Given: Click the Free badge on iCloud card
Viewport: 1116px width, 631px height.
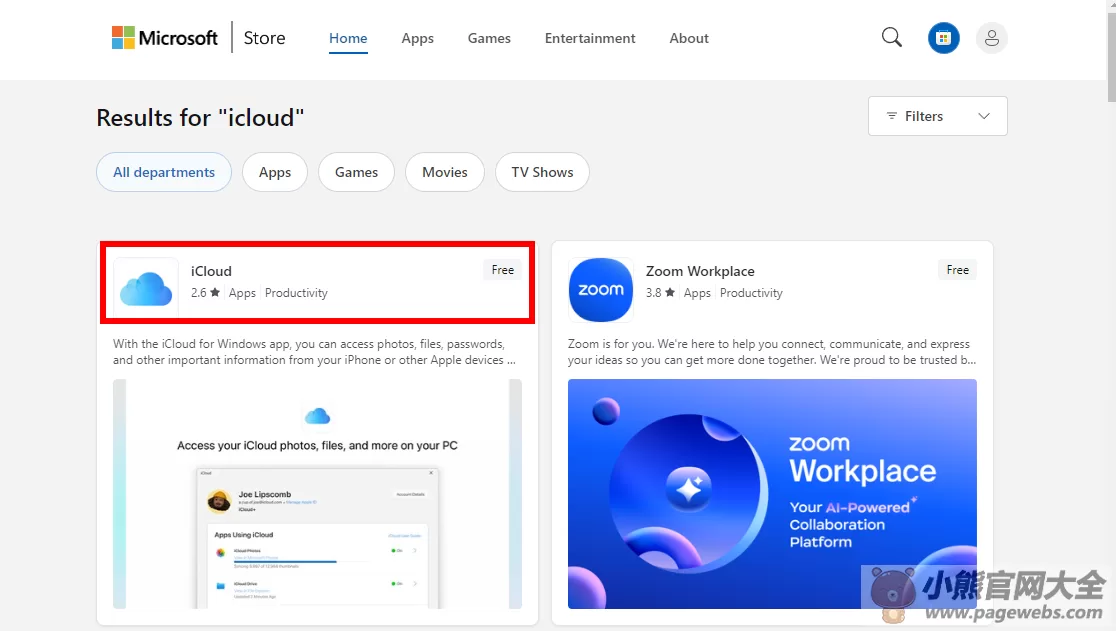Looking at the screenshot, I should (502, 270).
